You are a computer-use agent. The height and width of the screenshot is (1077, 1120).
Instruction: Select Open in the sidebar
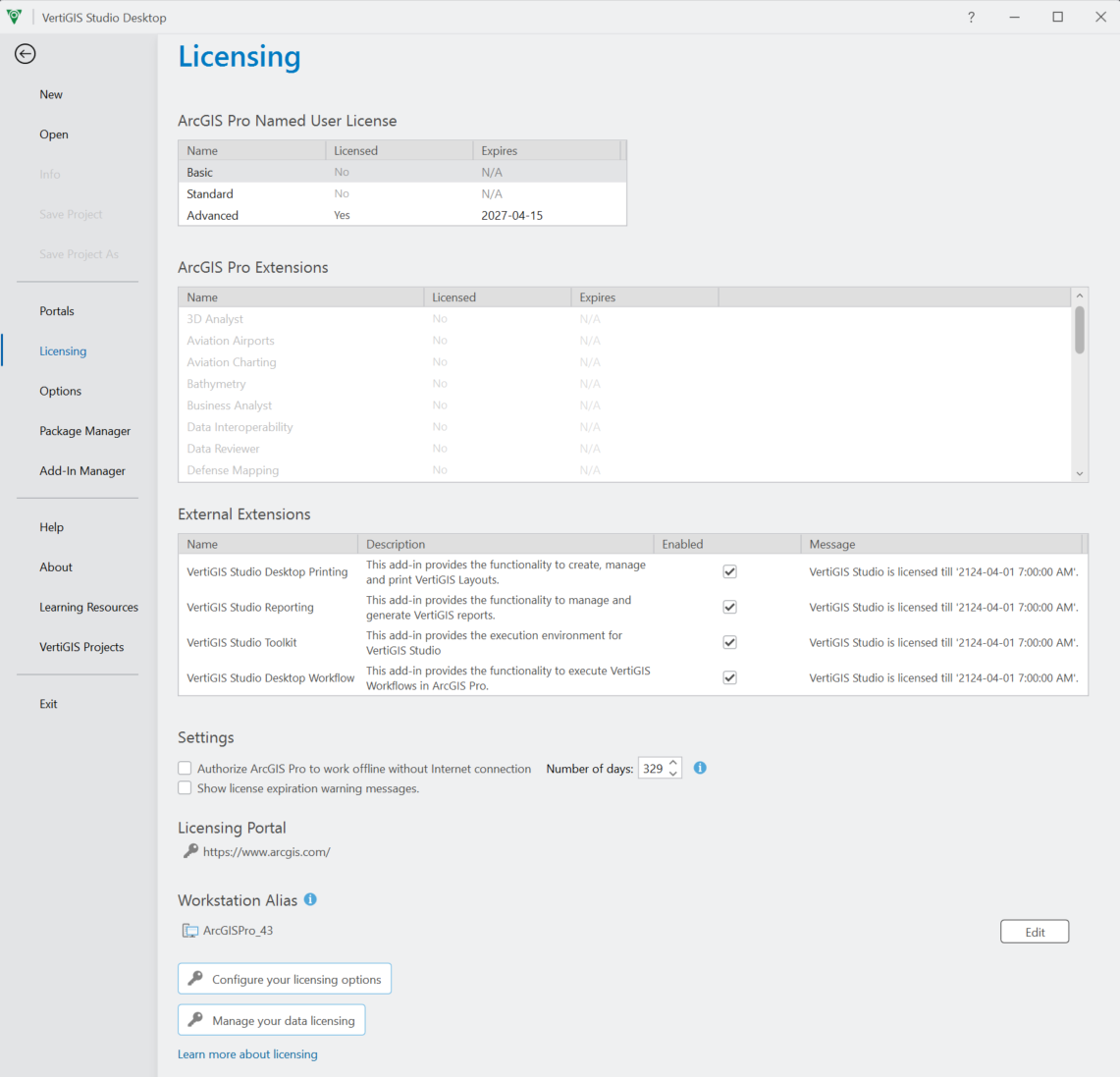pos(54,135)
